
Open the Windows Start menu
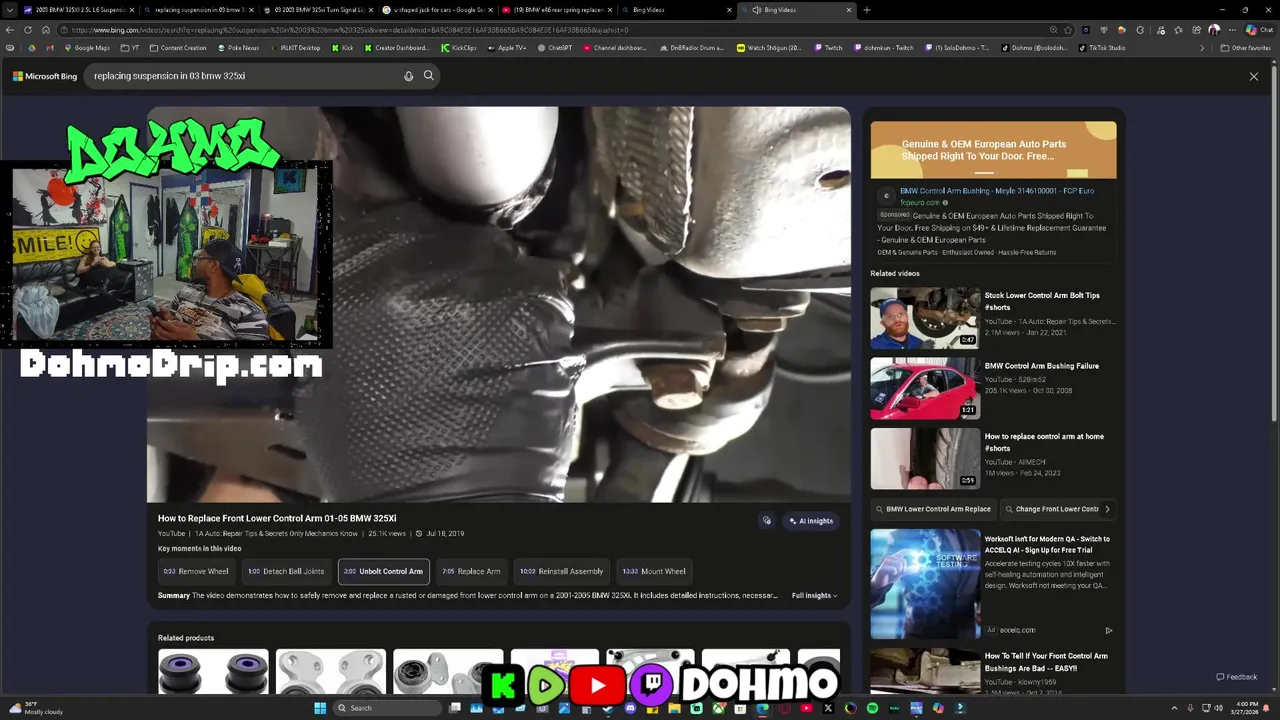(320, 708)
